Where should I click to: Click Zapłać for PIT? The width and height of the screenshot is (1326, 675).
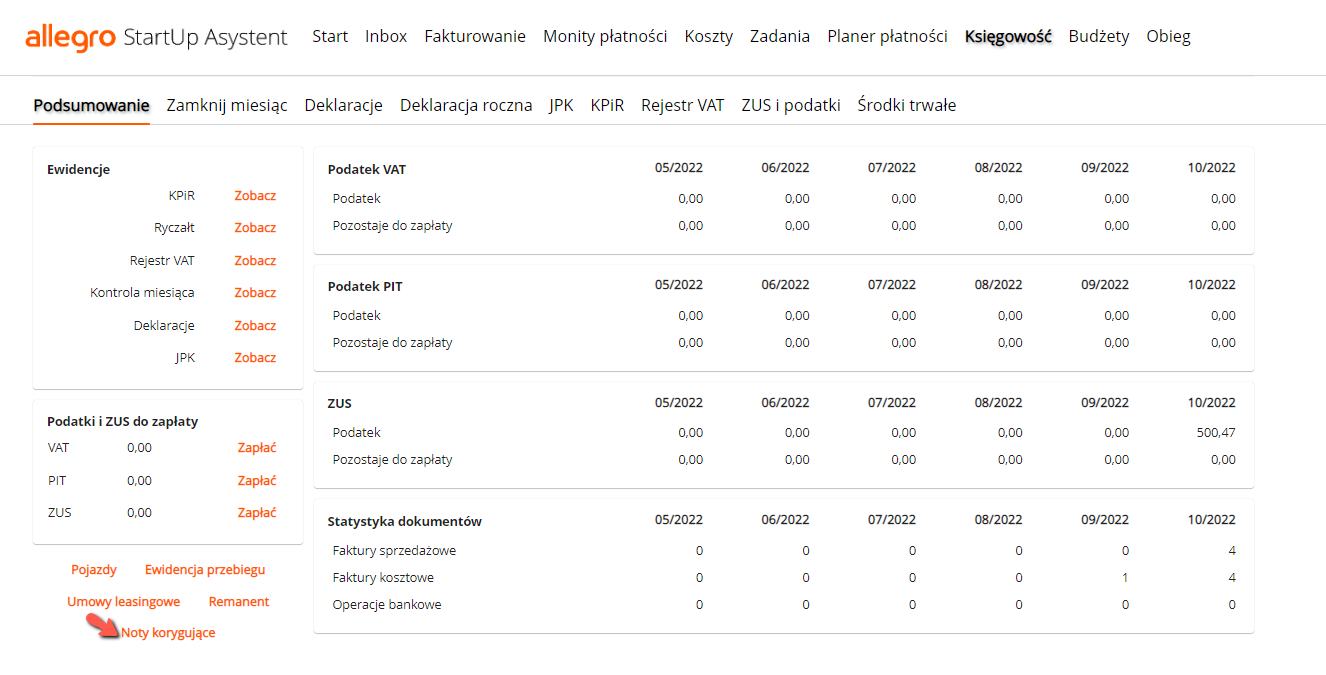pyautogui.click(x=257, y=480)
